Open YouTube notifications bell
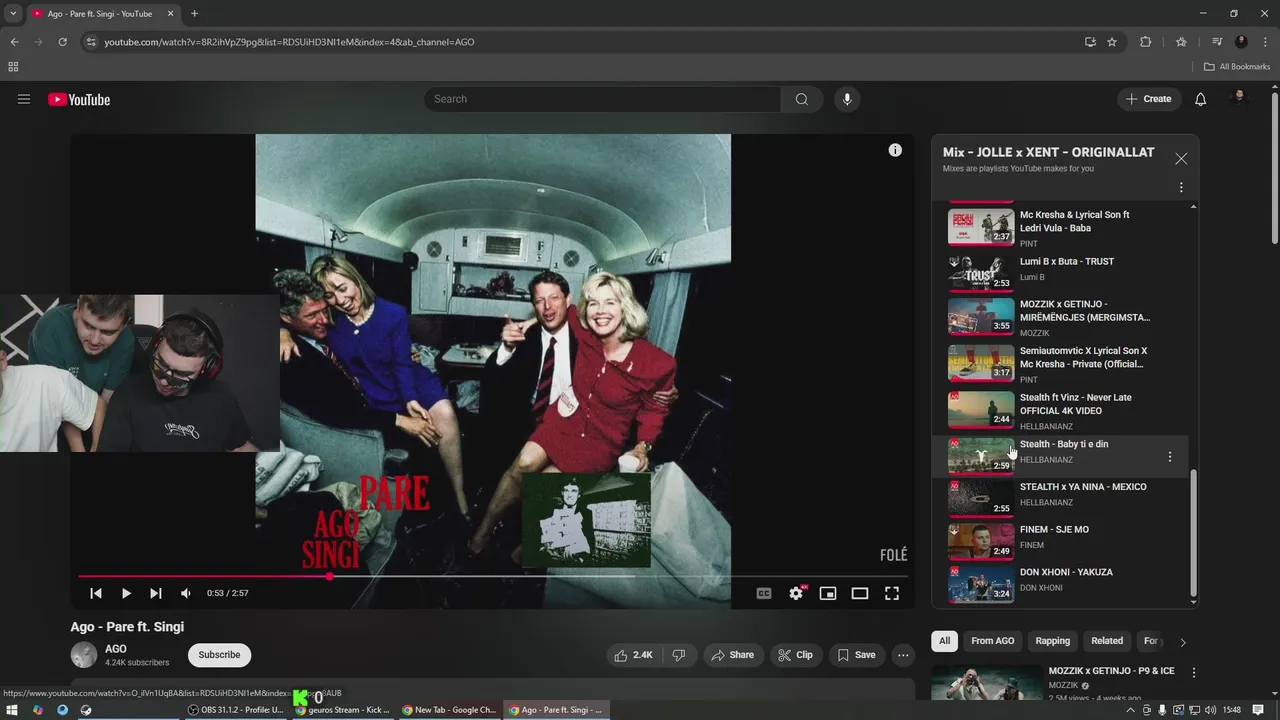Screen dimensions: 1280x720 point(1201,99)
